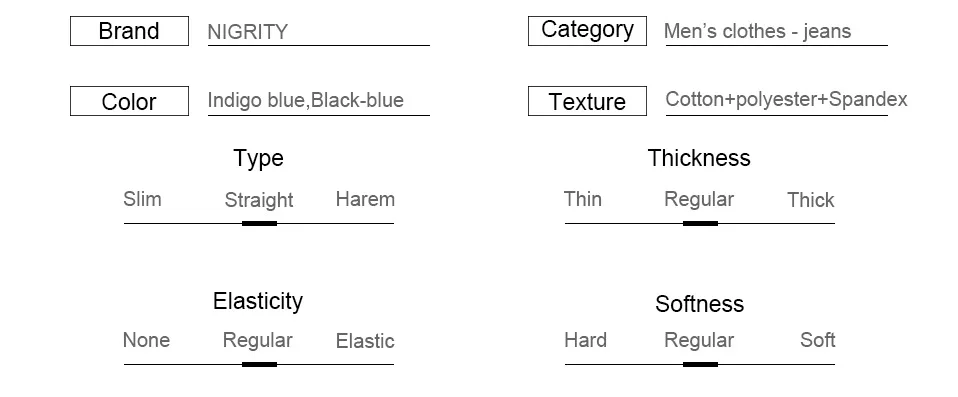
Task: Click the Brand label box
Action: point(130,31)
